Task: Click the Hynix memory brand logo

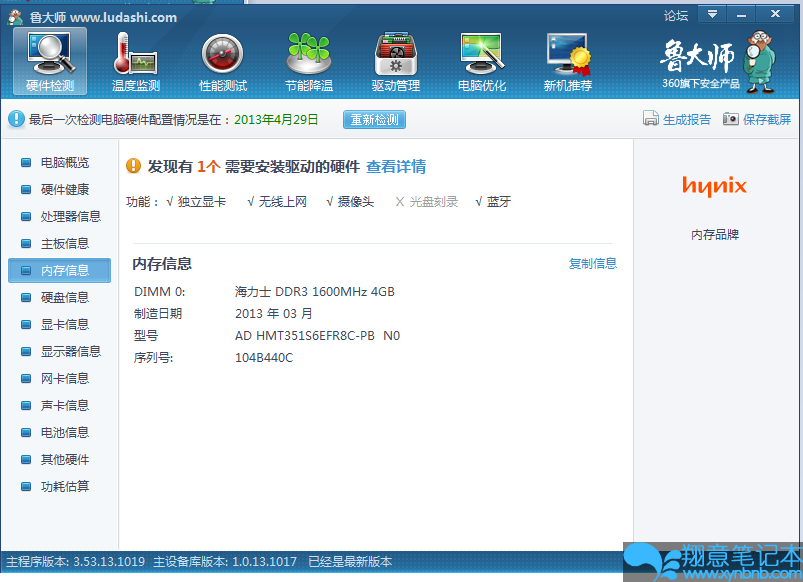Action: click(x=714, y=186)
